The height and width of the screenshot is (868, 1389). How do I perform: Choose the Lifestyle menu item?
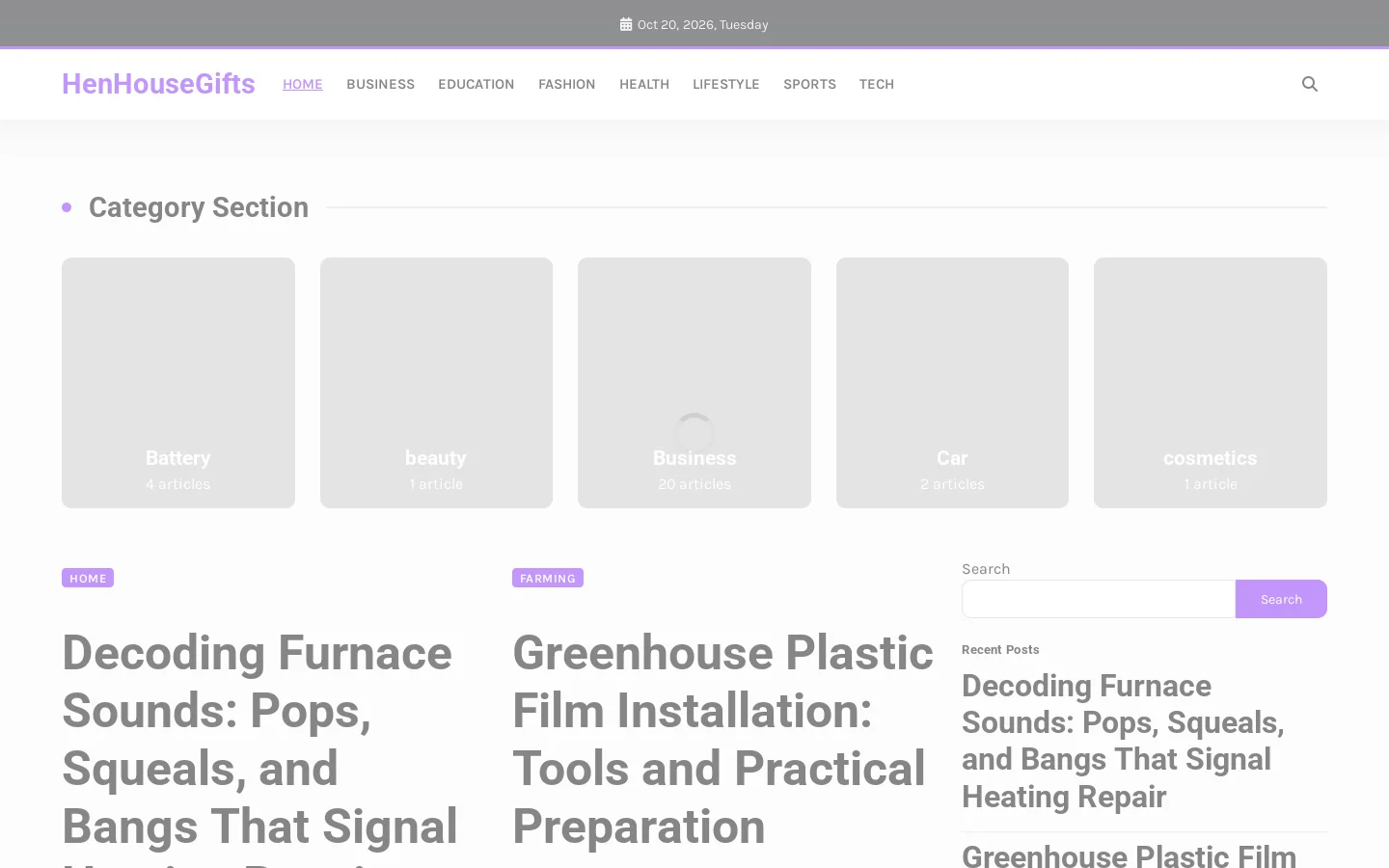(x=726, y=84)
